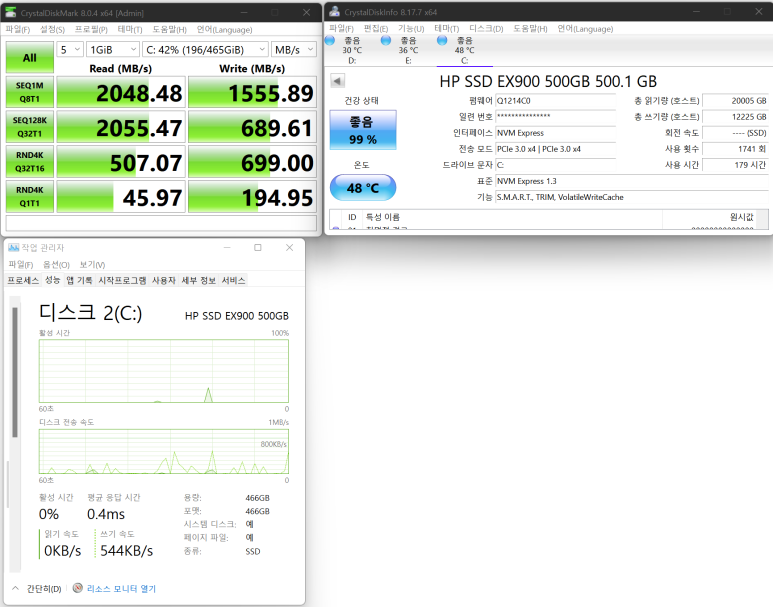This screenshot has height=607, width=773.
Task: Click the total host writes value 12225 GB
Action: pos(736,117)
